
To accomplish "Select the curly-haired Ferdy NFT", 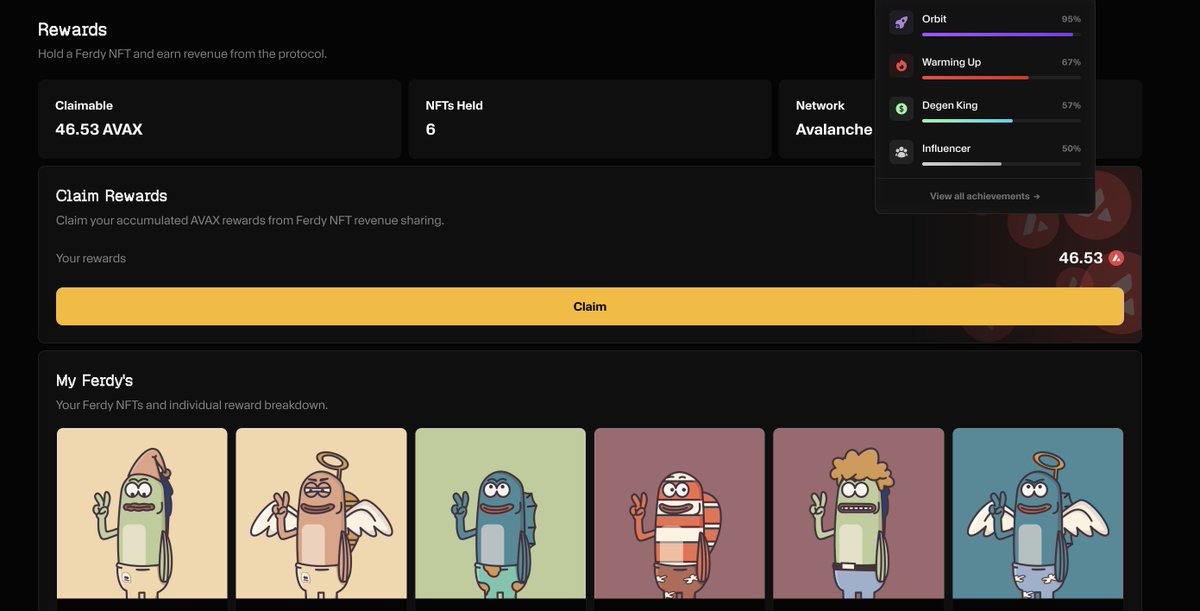I will point(858,514).
